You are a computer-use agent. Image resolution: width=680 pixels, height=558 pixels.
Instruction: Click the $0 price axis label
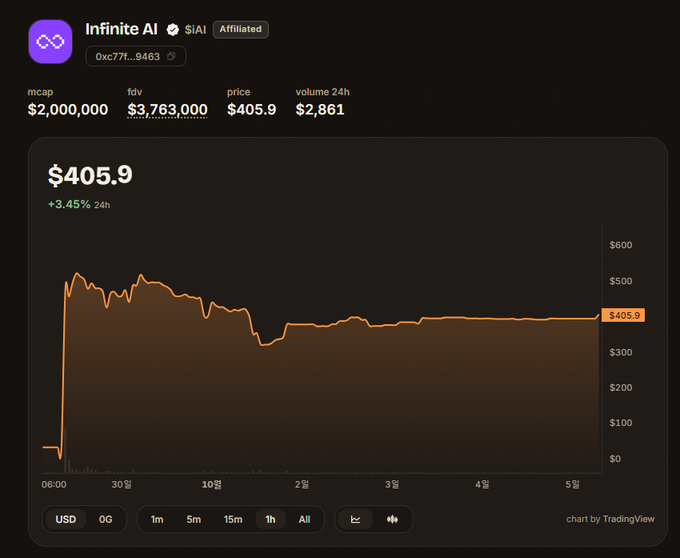pos(615,459)
